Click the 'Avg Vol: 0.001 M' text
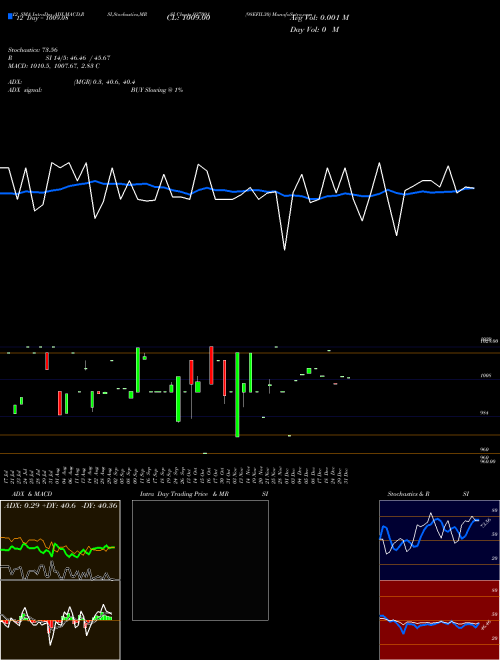Viewport: 500px width, 660px height. pyautogui.click(x=319, y=18)
